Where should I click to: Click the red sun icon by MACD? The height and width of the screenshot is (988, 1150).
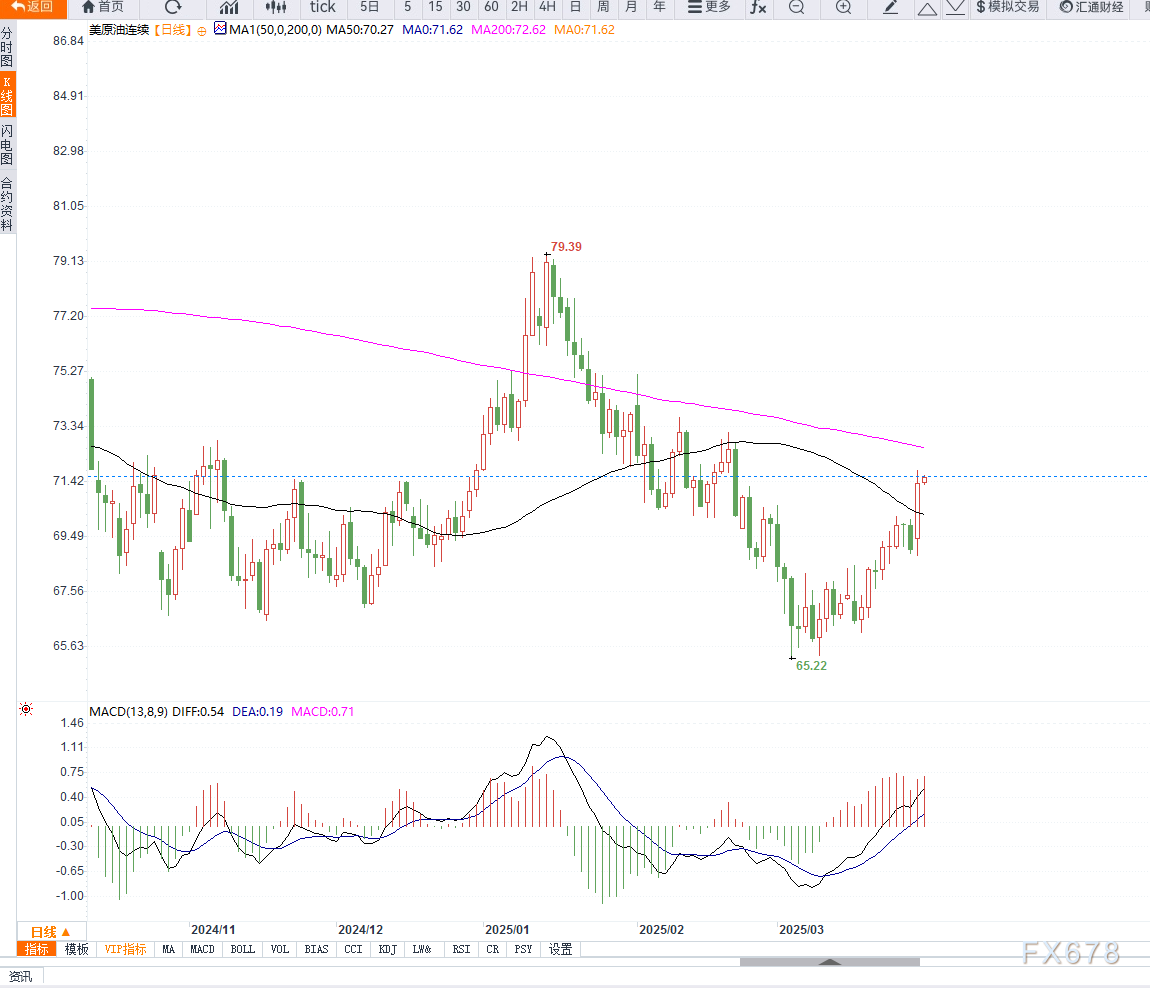pos(26,709)
